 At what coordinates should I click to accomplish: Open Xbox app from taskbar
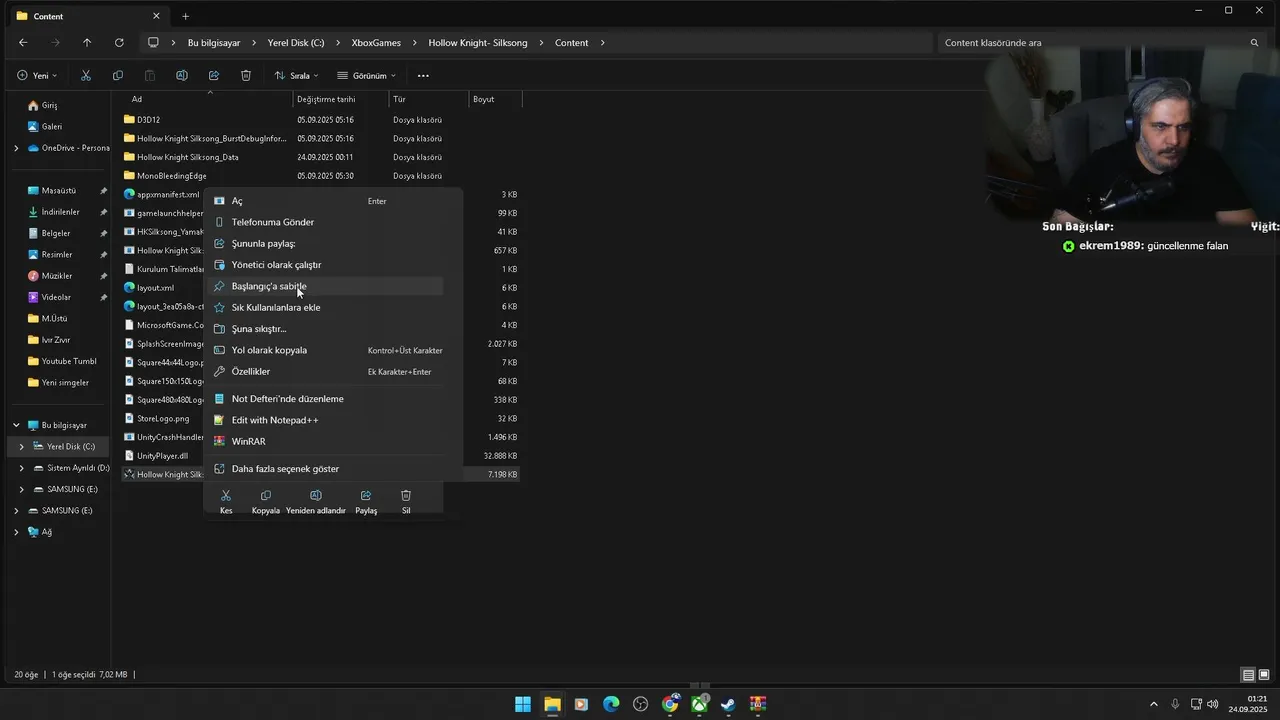700,704
